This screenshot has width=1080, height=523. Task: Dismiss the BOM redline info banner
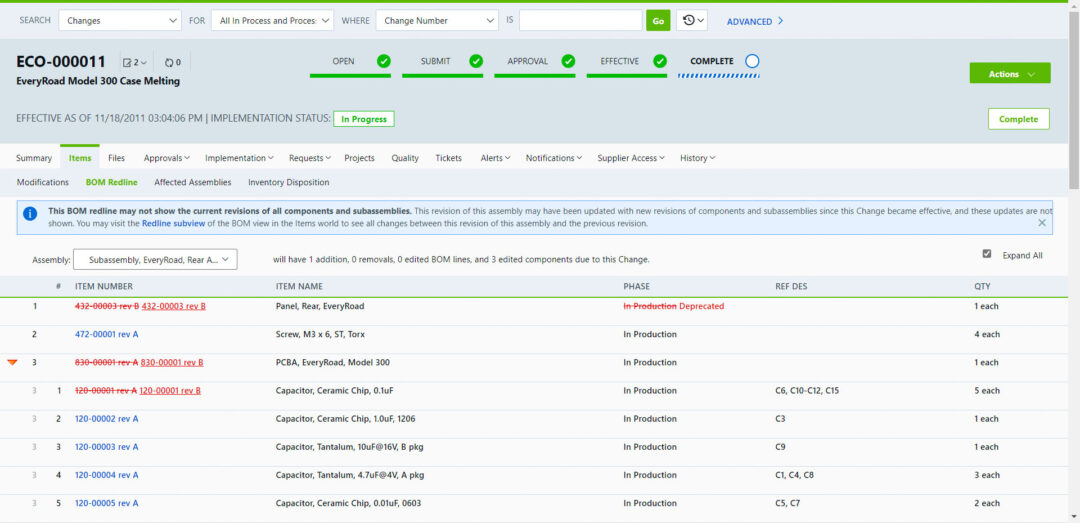1042,223
